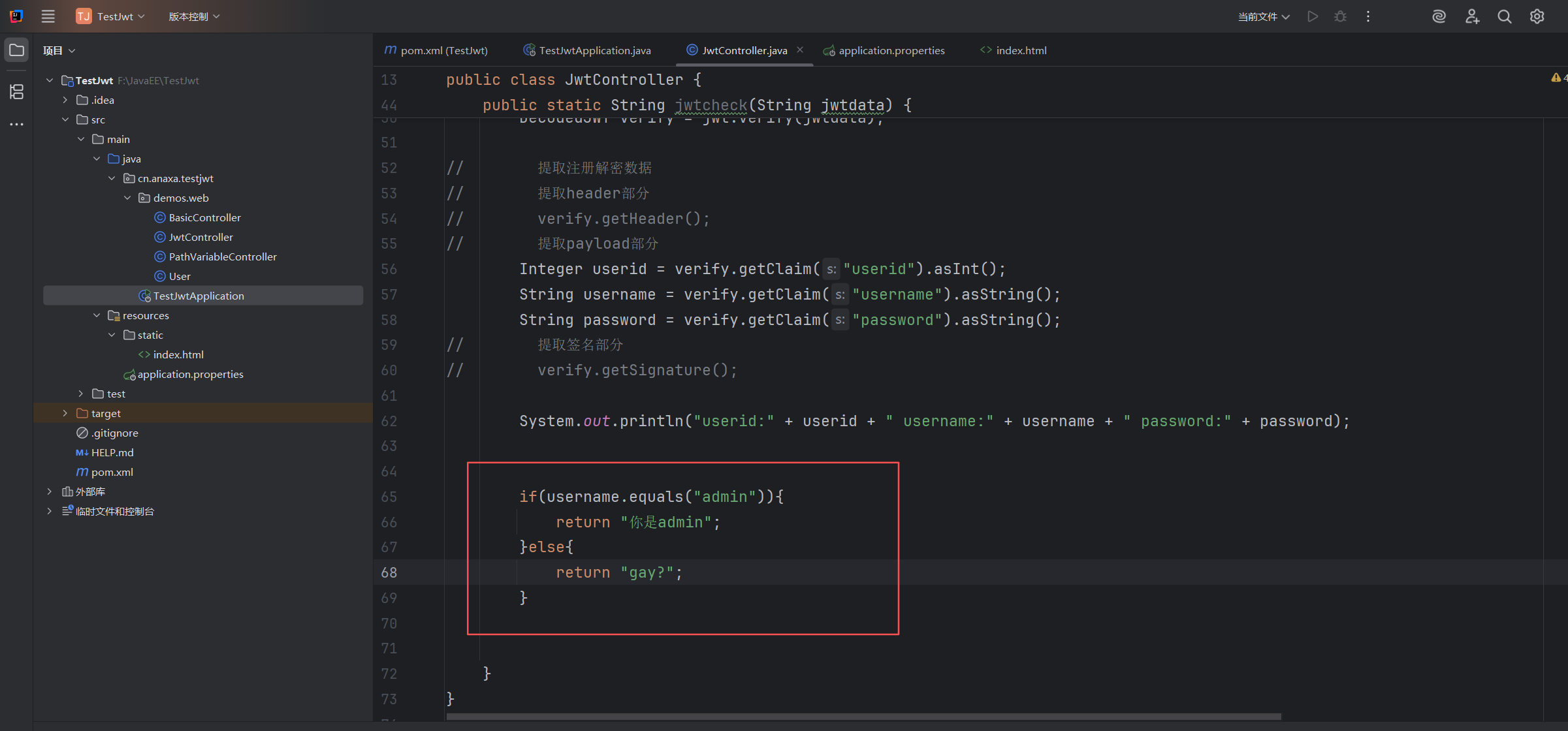1568x731 pixels.
Task: Switch to the pom.xml (TestJwt) tab
Action: 443,50
